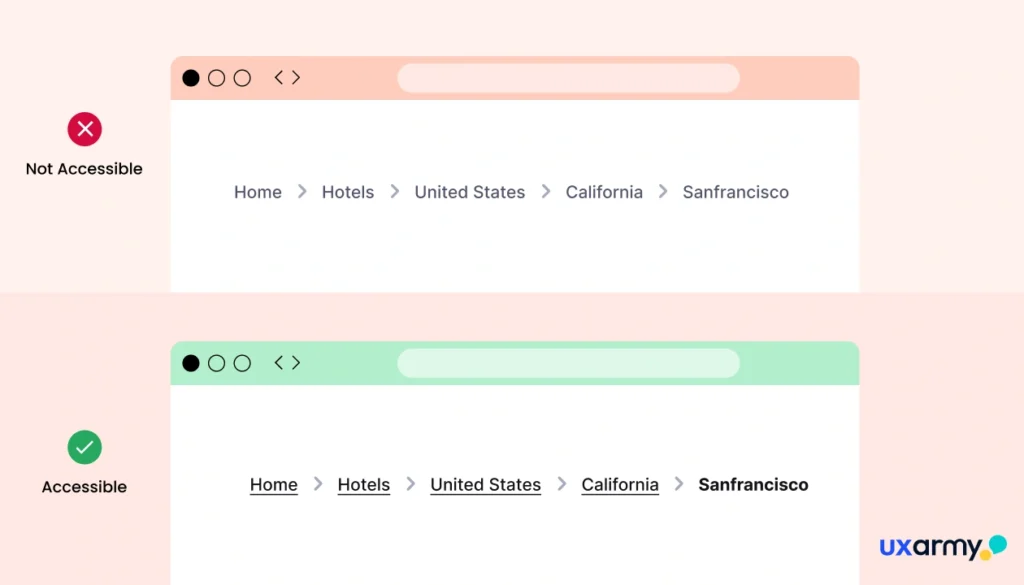
Task: Click the address bar in the green browser
Action: coord(568,363)
